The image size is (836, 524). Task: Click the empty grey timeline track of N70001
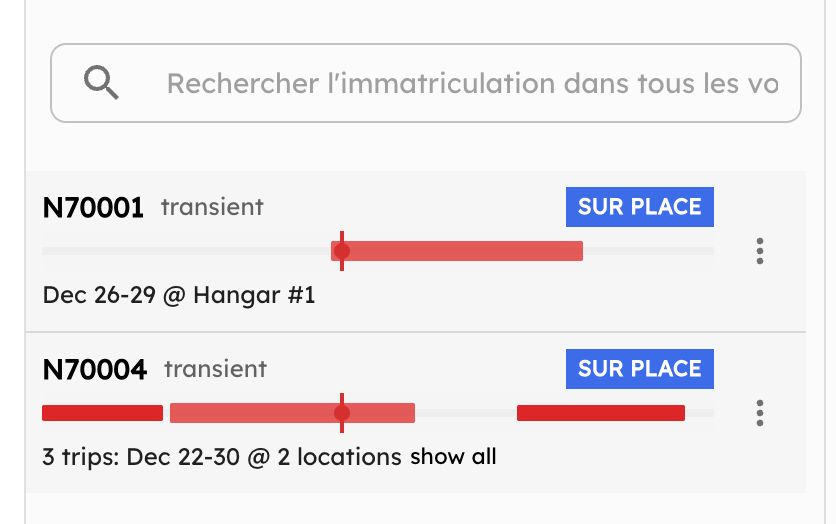[180, 251]
